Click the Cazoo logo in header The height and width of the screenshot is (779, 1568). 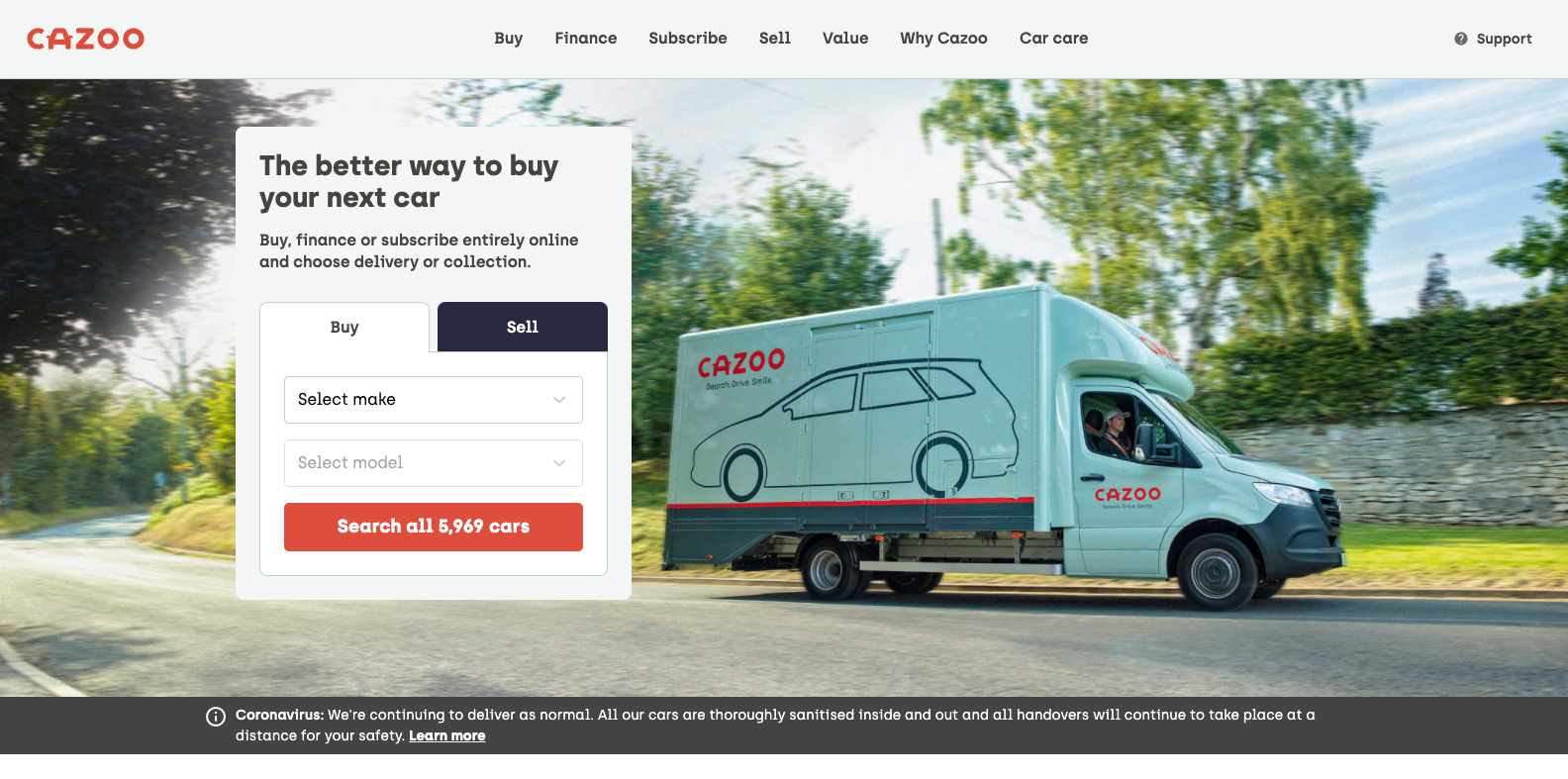[x=85, y=39]
